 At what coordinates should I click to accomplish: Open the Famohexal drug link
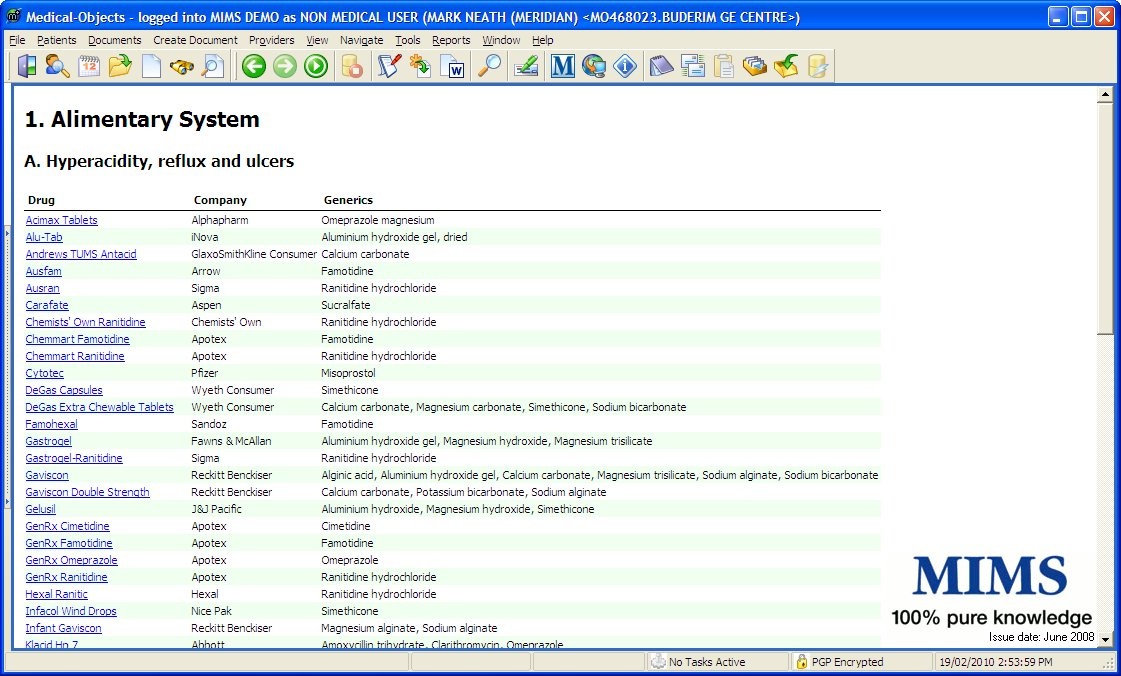(x=51, y=424)
